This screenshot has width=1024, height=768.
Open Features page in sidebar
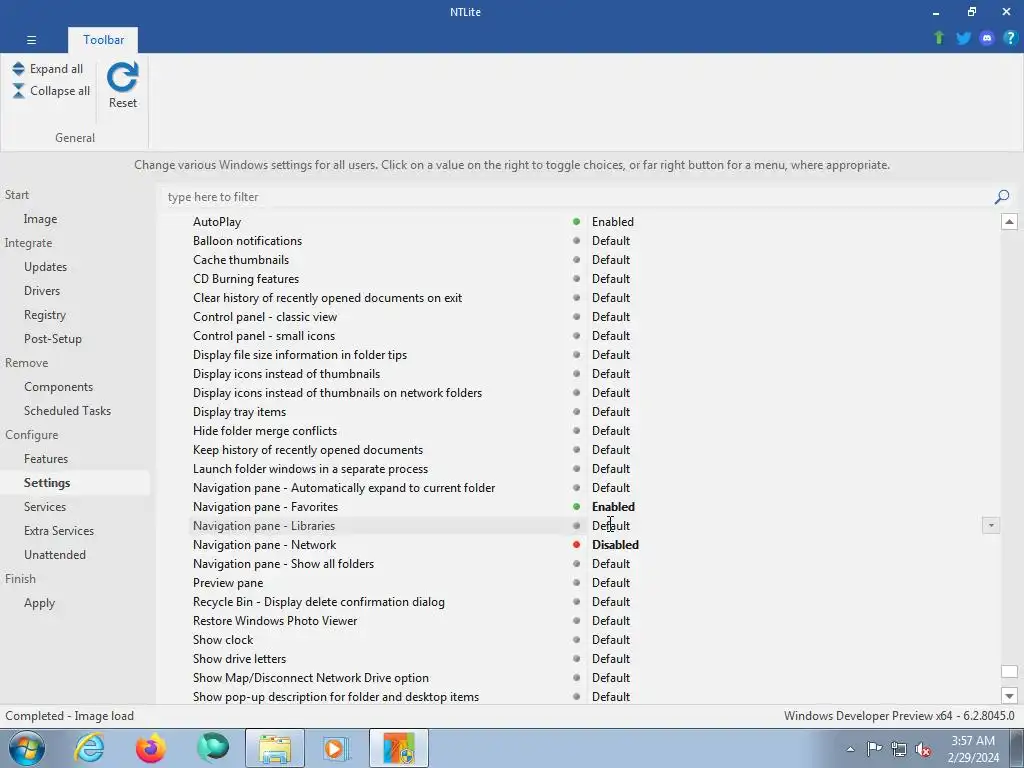click(x=46, y=458)
